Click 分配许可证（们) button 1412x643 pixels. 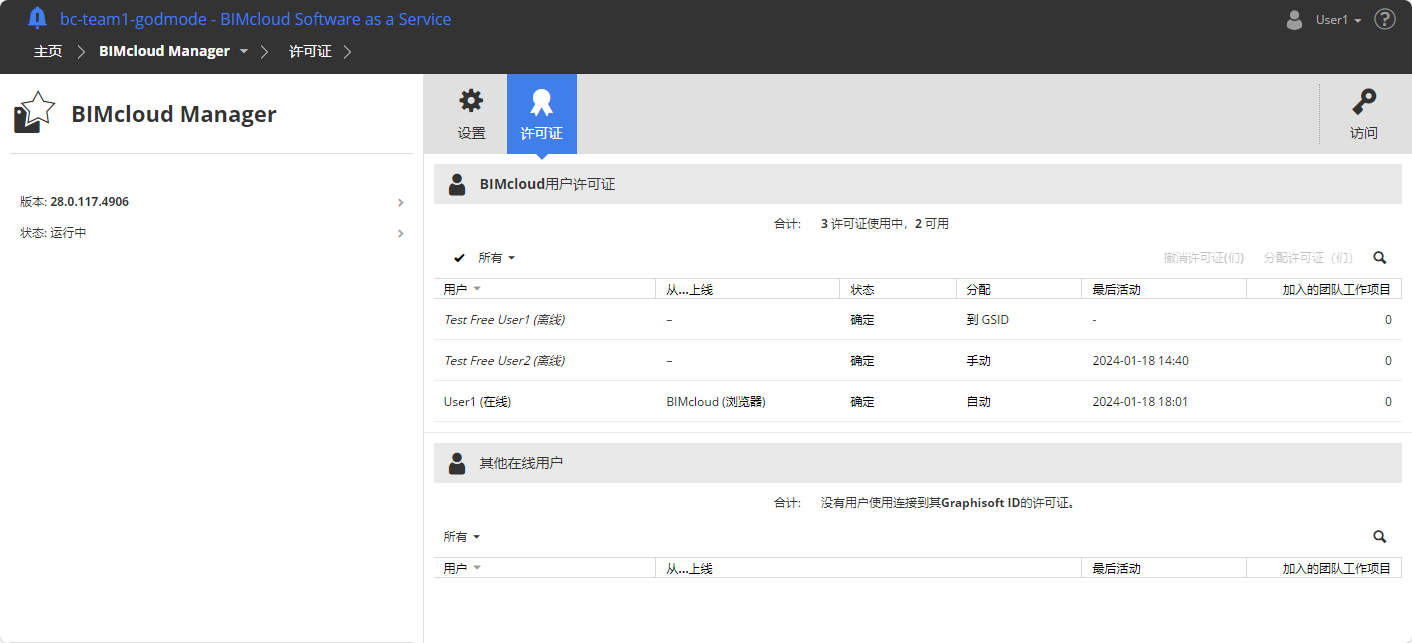(1308, 258)
